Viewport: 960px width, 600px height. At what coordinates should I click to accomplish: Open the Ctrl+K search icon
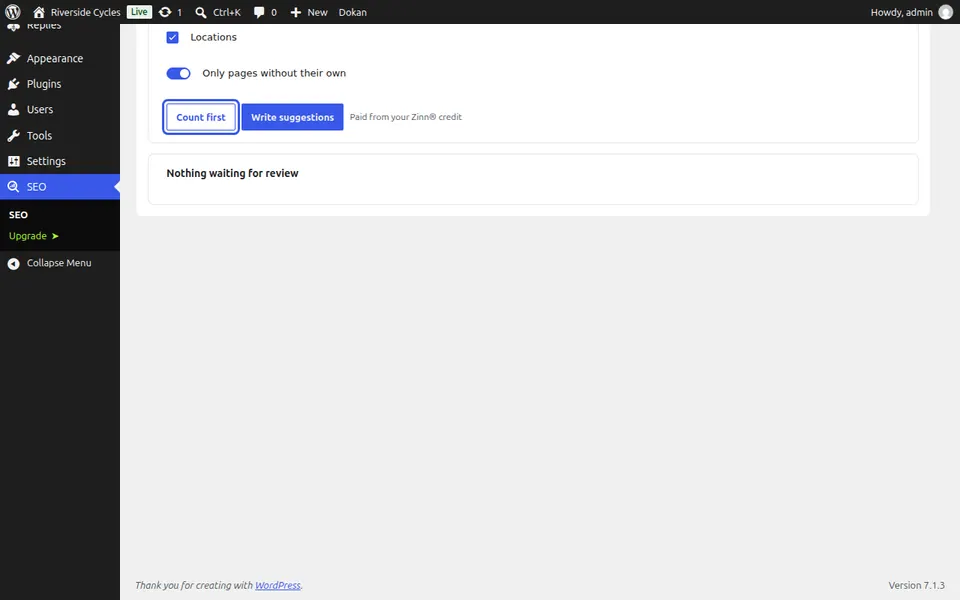click(201, 12)
